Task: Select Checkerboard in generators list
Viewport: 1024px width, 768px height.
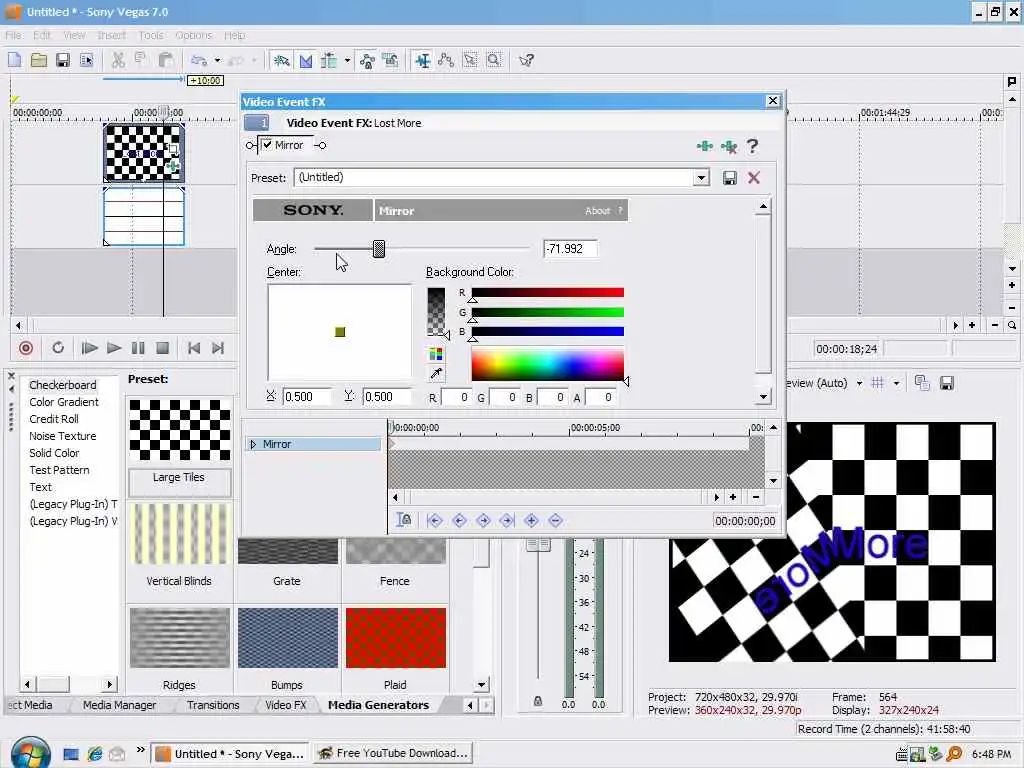Action: point(63,385)
